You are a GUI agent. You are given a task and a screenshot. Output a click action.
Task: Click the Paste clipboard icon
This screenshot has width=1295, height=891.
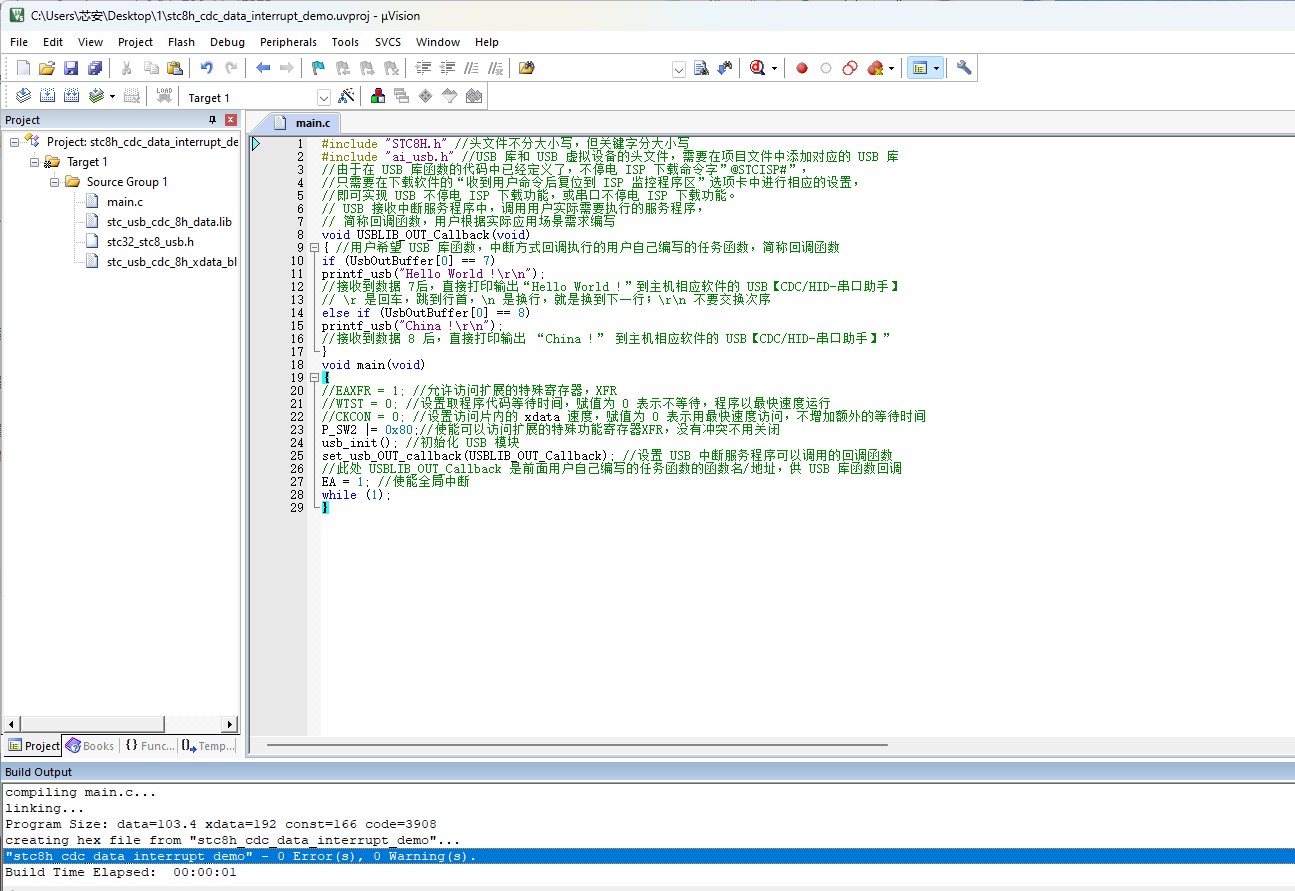pyautogui.click(x=175, y=68)
